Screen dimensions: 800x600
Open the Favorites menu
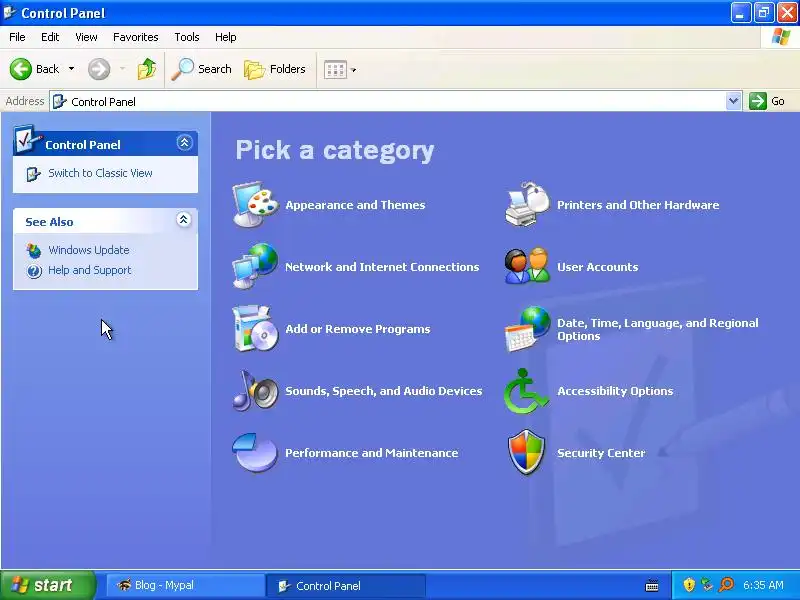click(136, 37)
